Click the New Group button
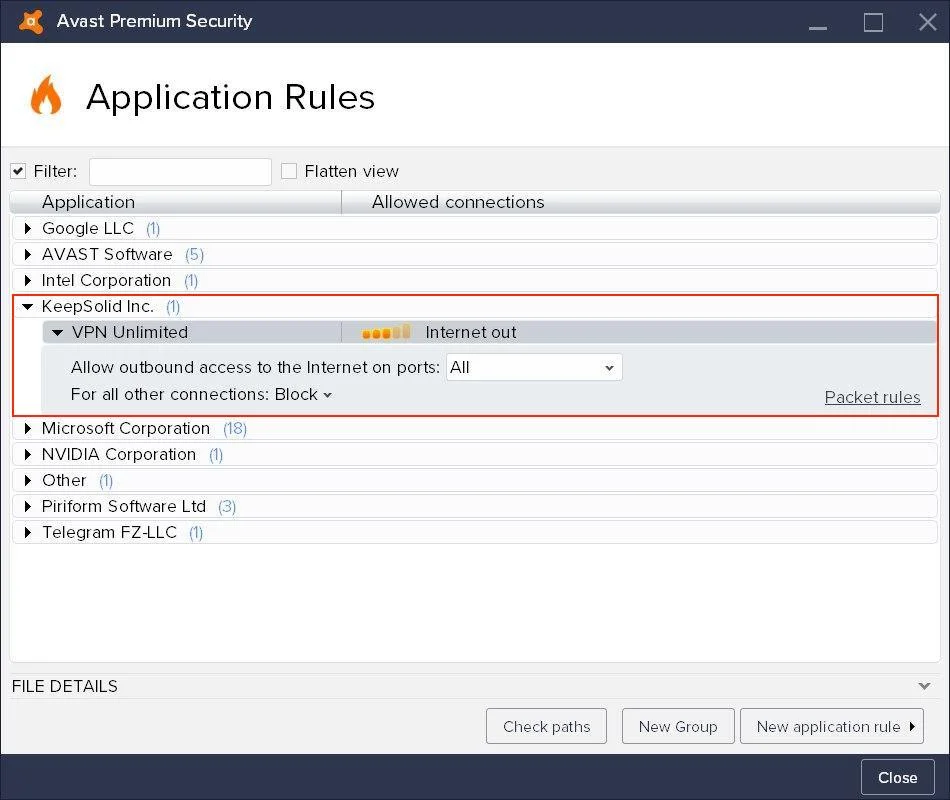The height and width of the screenshot is (800, 950). point(677,726)
